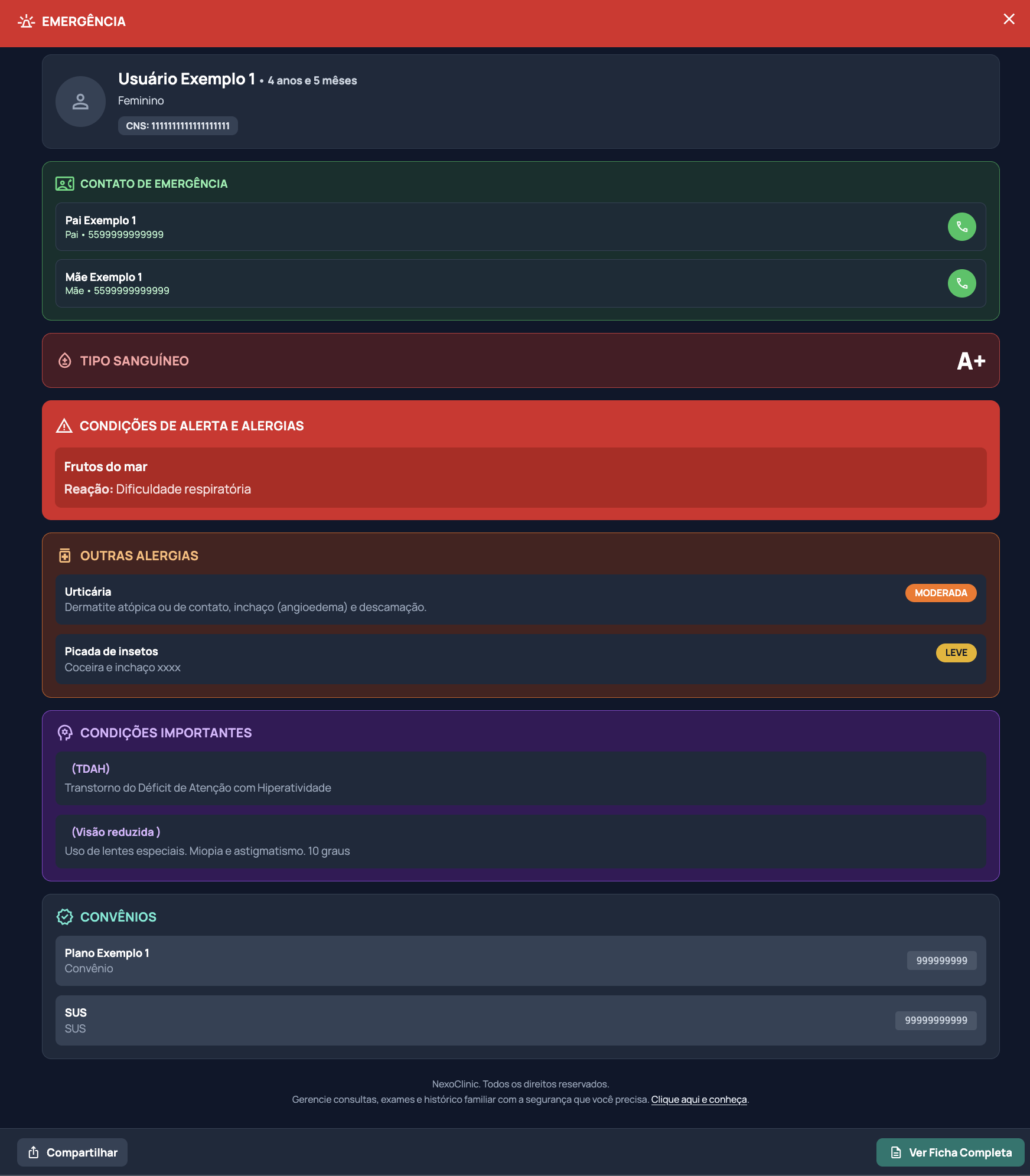Click the emergency contact card icon
The height and width of the screenshot is (1176, 1030).
tap(64, 184)
